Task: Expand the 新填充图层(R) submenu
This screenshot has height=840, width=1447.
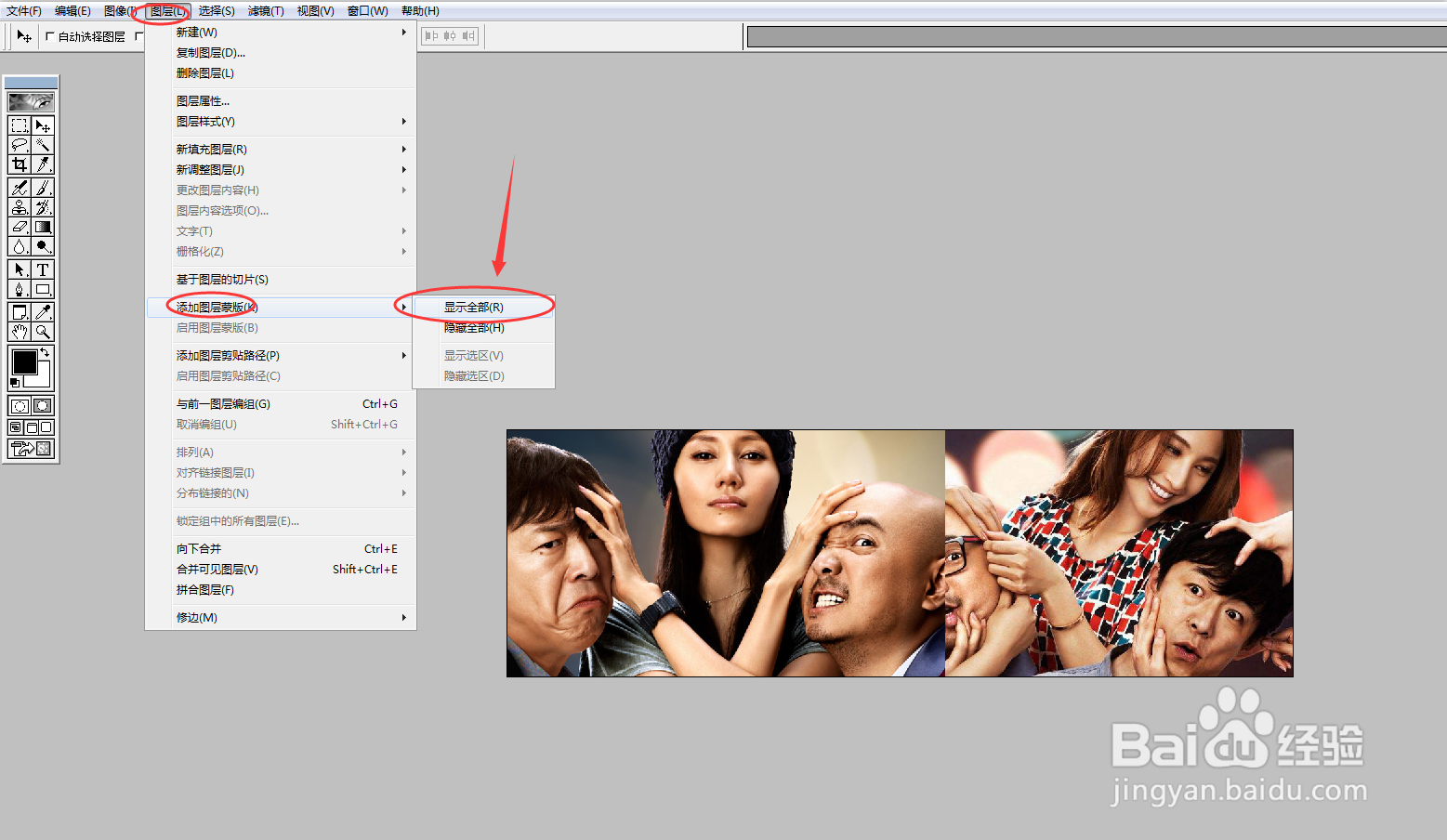Action: 281,150
